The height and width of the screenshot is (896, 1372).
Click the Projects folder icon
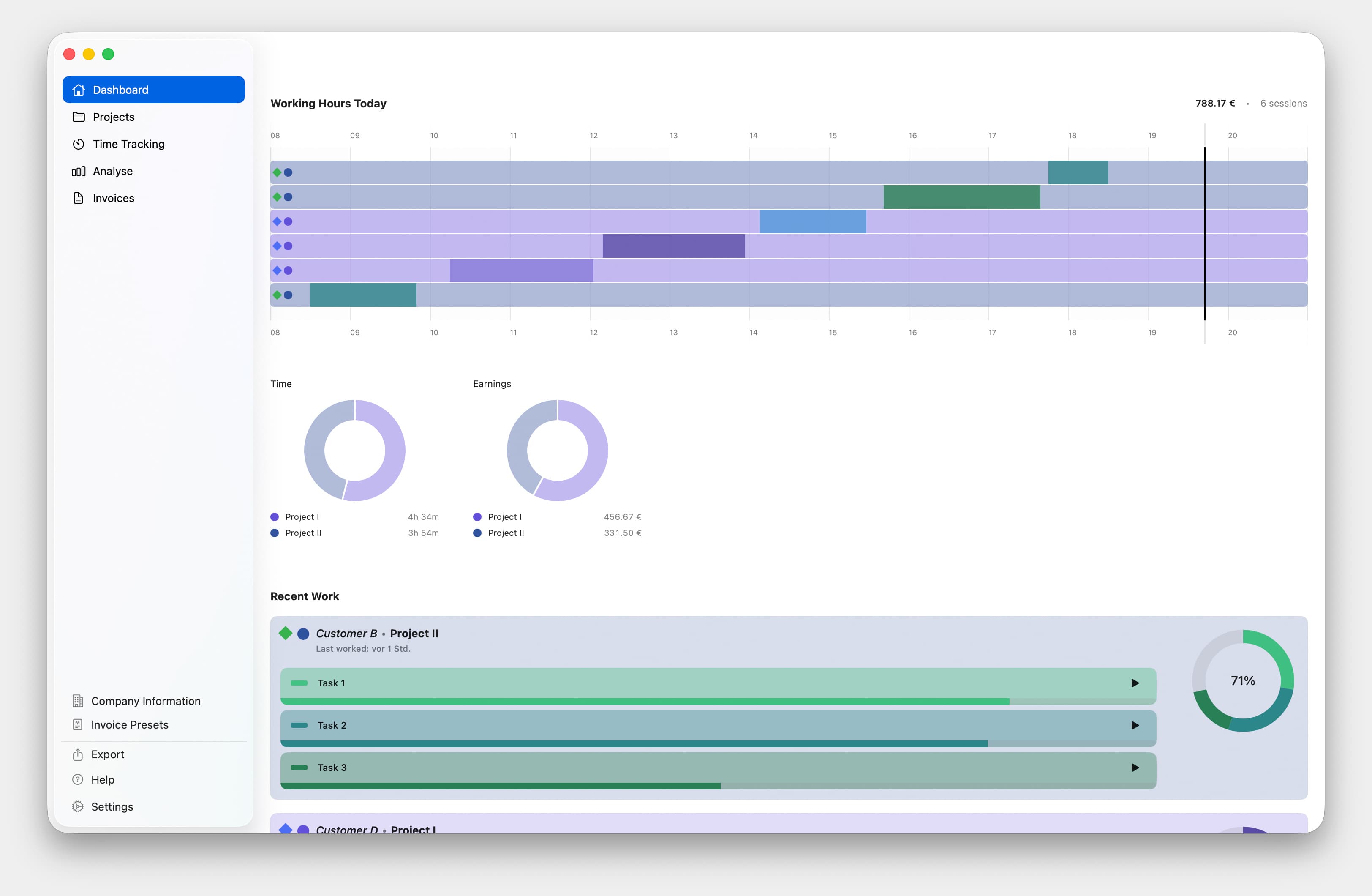pyautogui.click(x=79, y=117)
